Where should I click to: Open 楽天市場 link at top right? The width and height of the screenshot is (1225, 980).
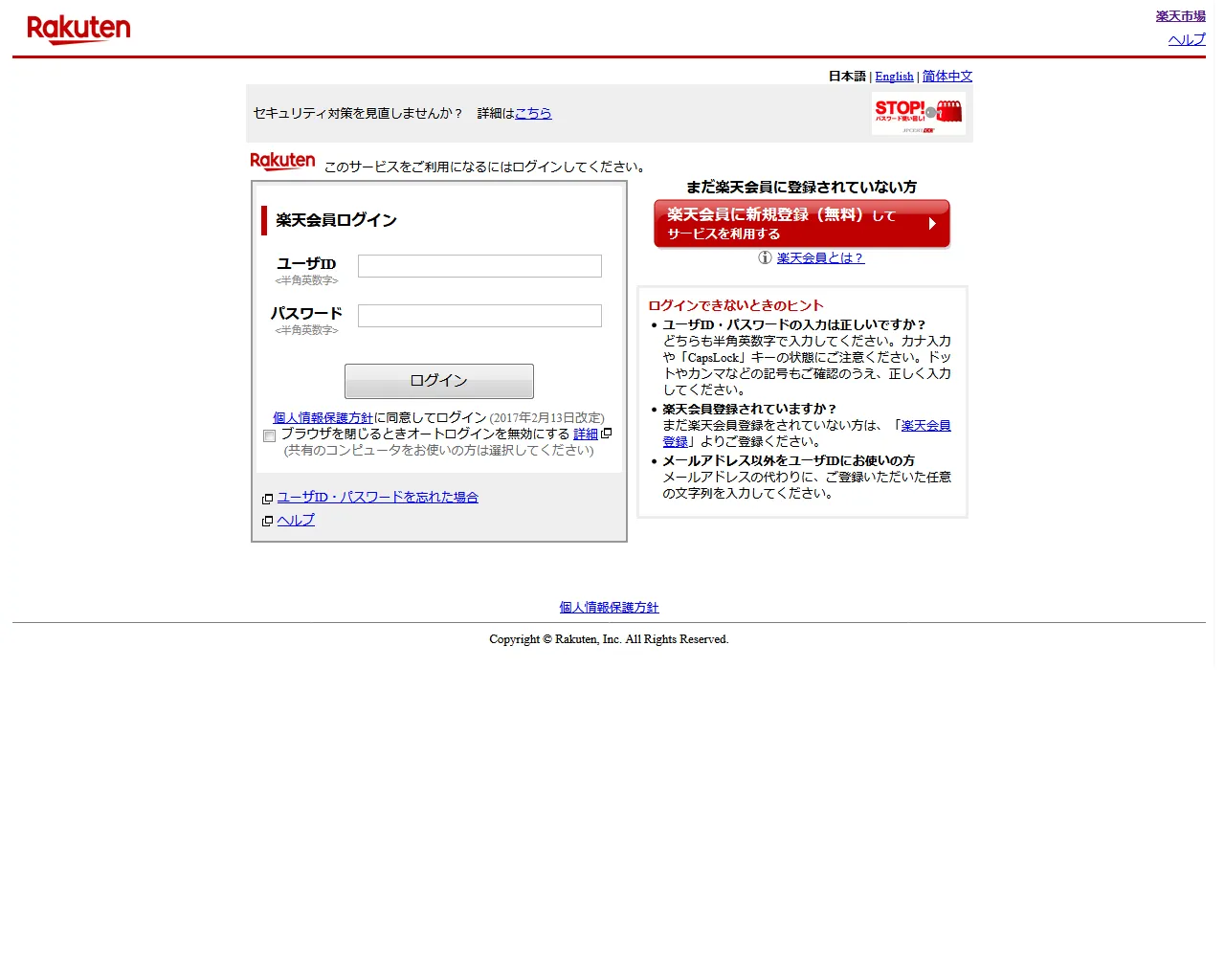click(1180, 16)
